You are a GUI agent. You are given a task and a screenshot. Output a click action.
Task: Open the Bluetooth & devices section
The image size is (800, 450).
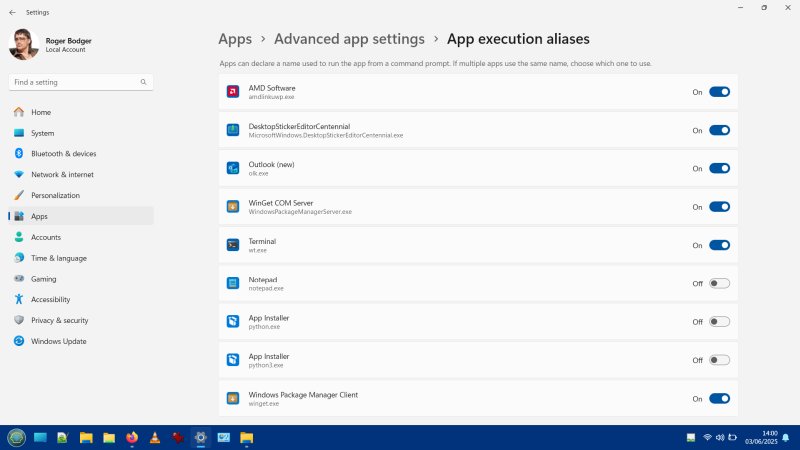pyautogui.click(x=63, y=153)
